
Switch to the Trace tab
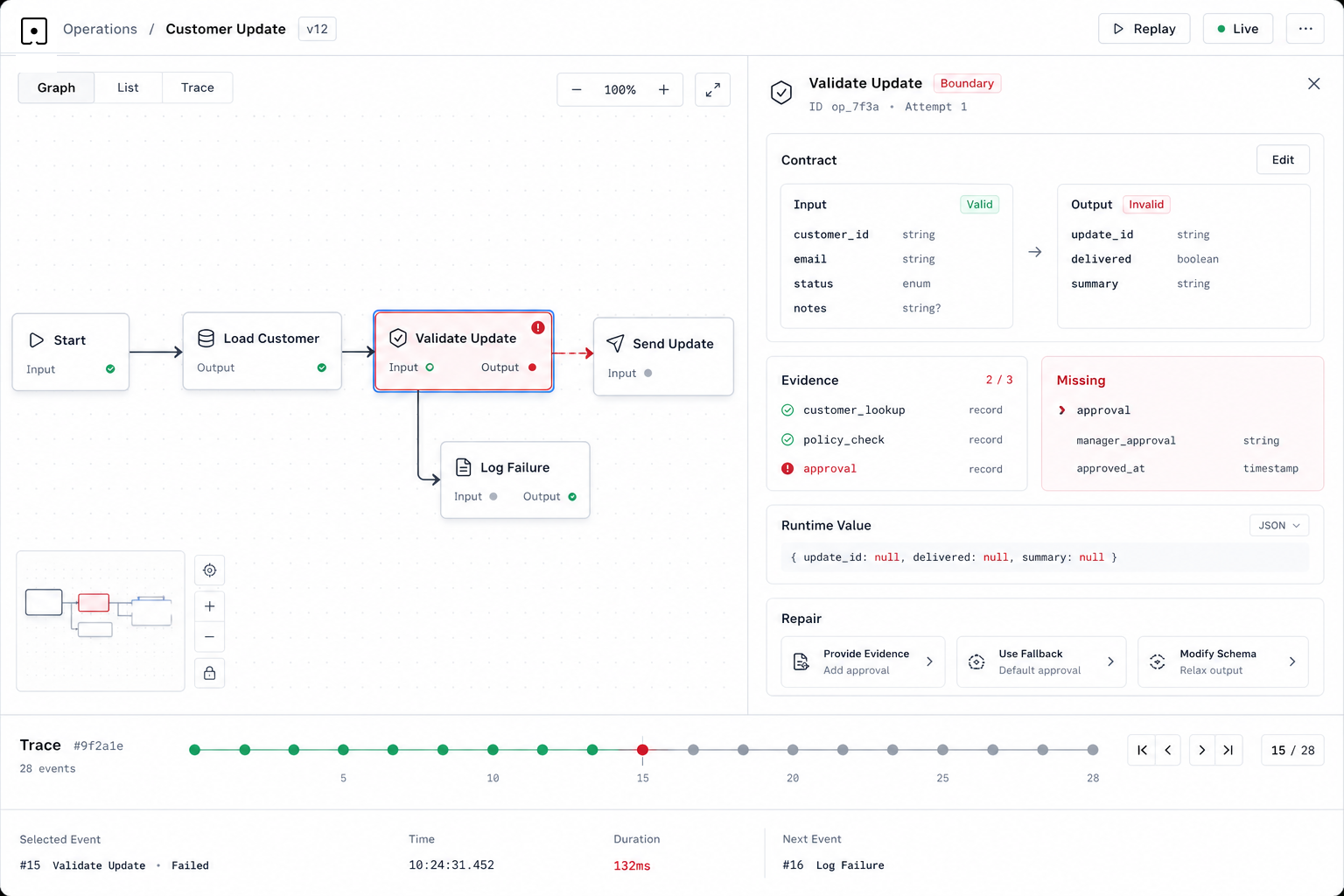click(x=198, y=87)
